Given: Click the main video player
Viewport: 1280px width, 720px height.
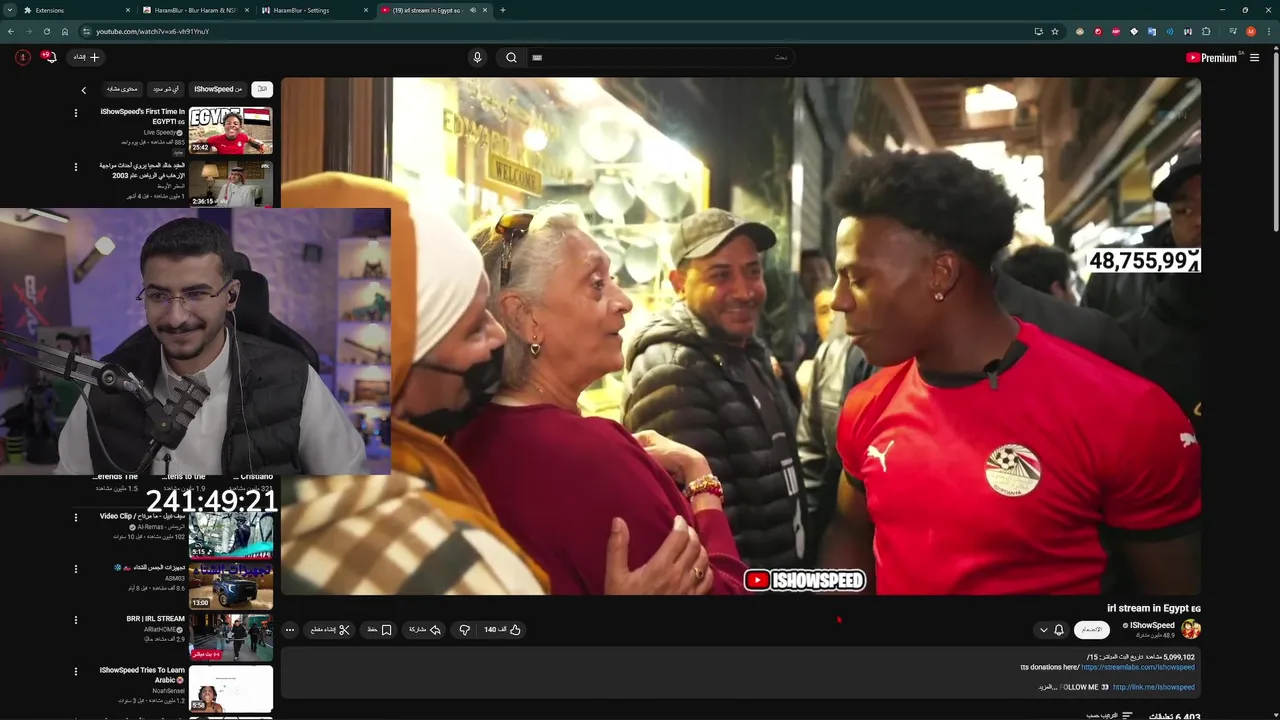Looking at the screenshot, I should 740,336.
